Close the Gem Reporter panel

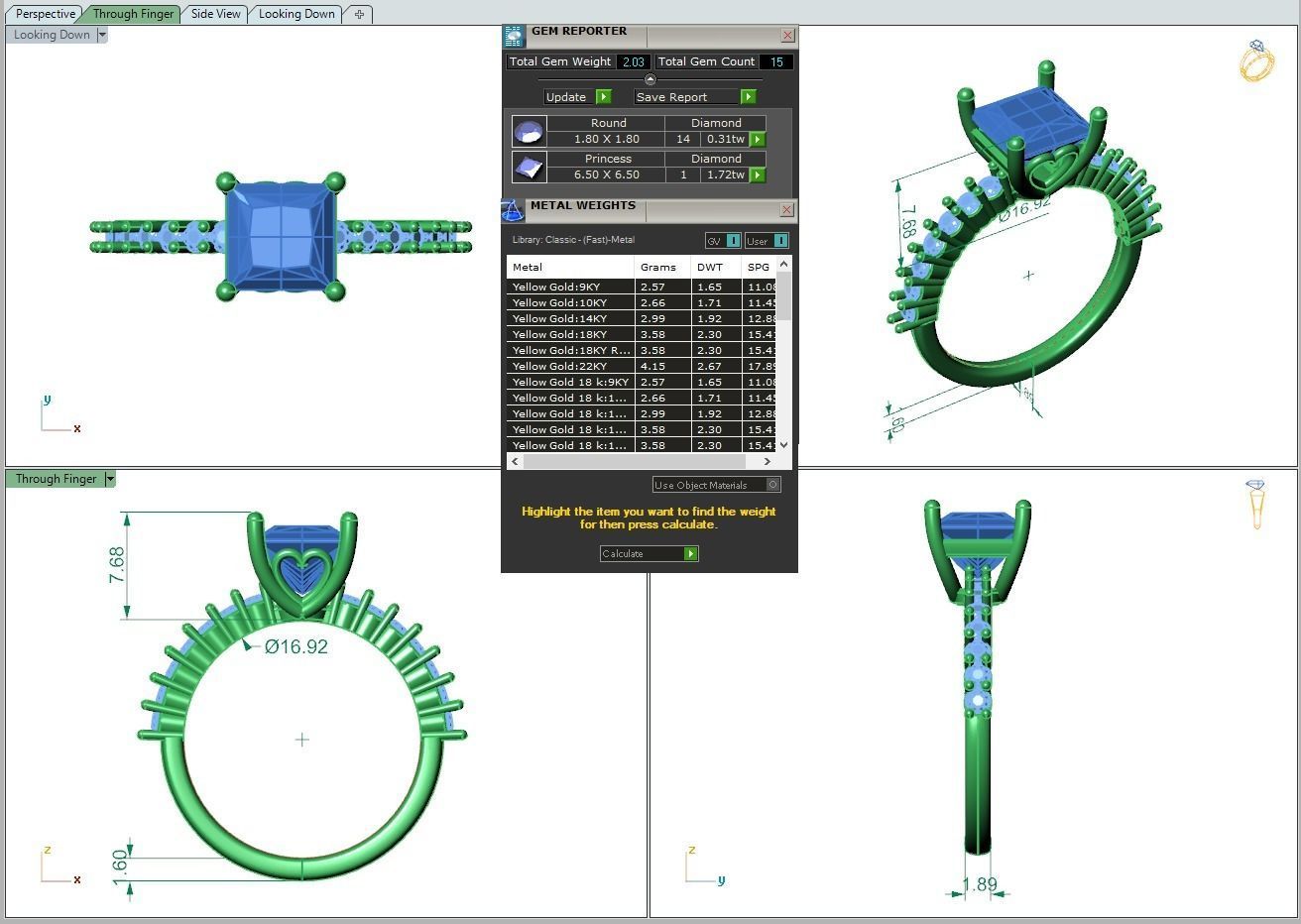pyautogui.click(x=787, y=36)
